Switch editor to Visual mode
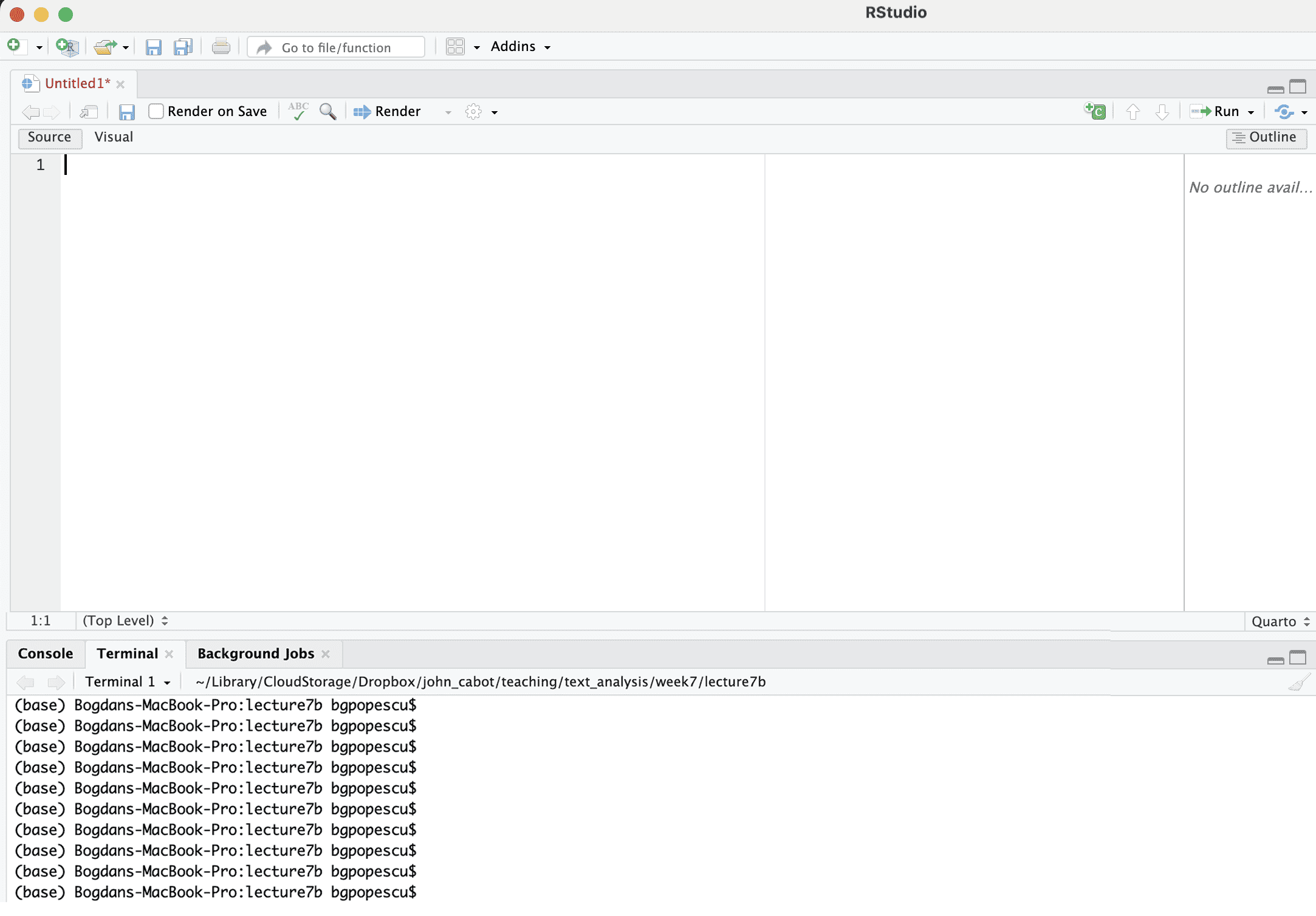This screenshot has width=1316, height=916. [x=114, y=137]
